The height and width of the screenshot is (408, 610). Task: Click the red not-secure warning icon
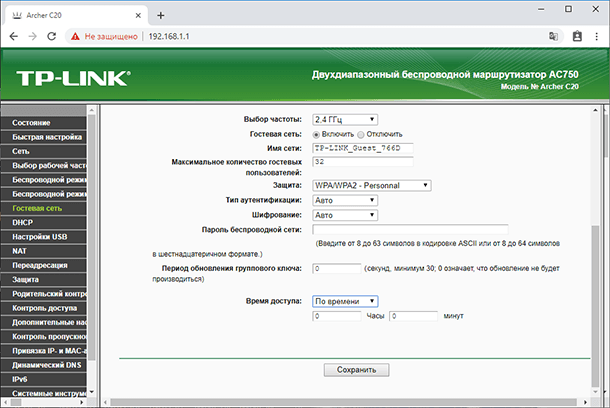click(75, 36)
